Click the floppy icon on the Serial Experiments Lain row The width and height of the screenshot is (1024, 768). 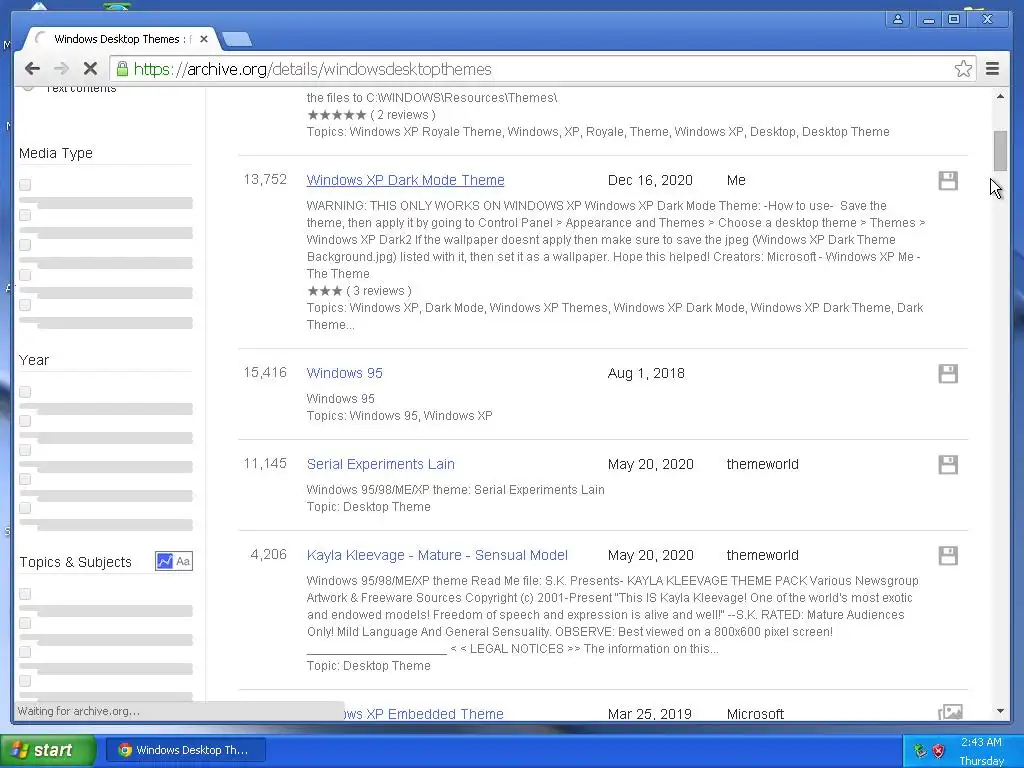tap(948, 464)
